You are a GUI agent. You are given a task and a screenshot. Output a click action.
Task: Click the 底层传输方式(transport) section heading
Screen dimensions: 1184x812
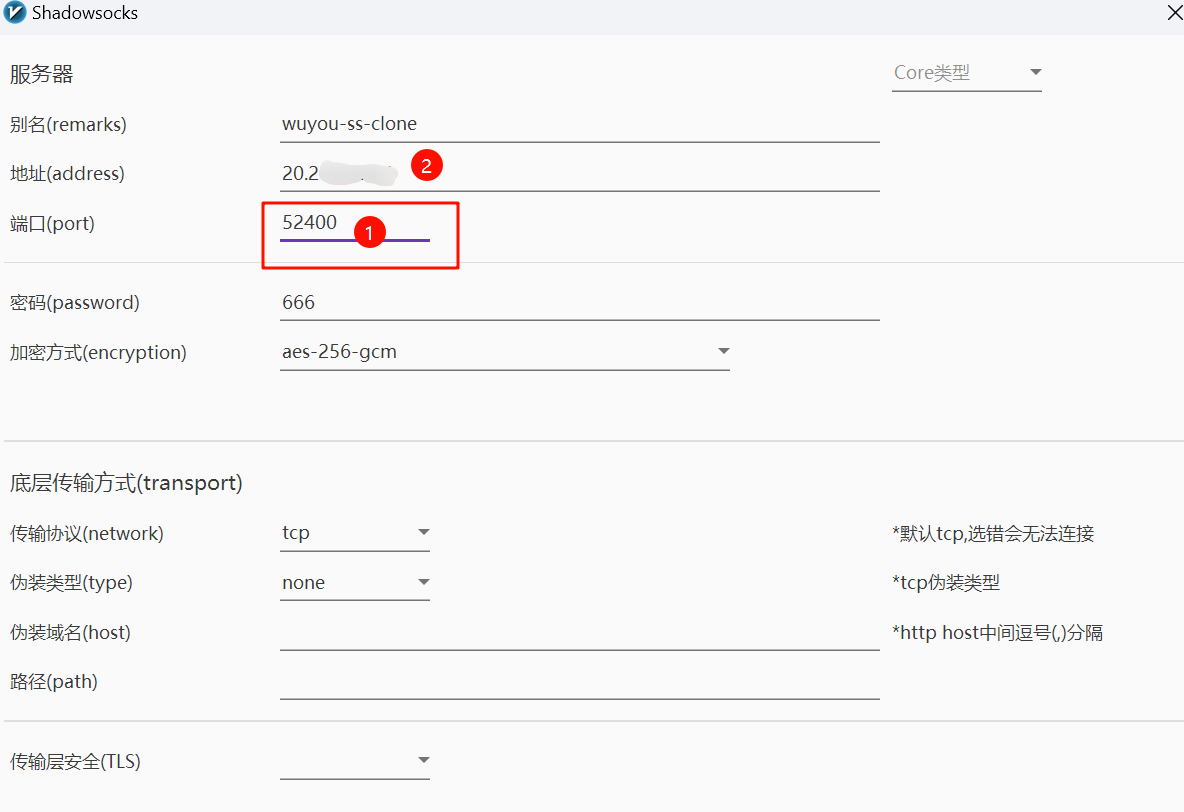click(x=126, y=484)
